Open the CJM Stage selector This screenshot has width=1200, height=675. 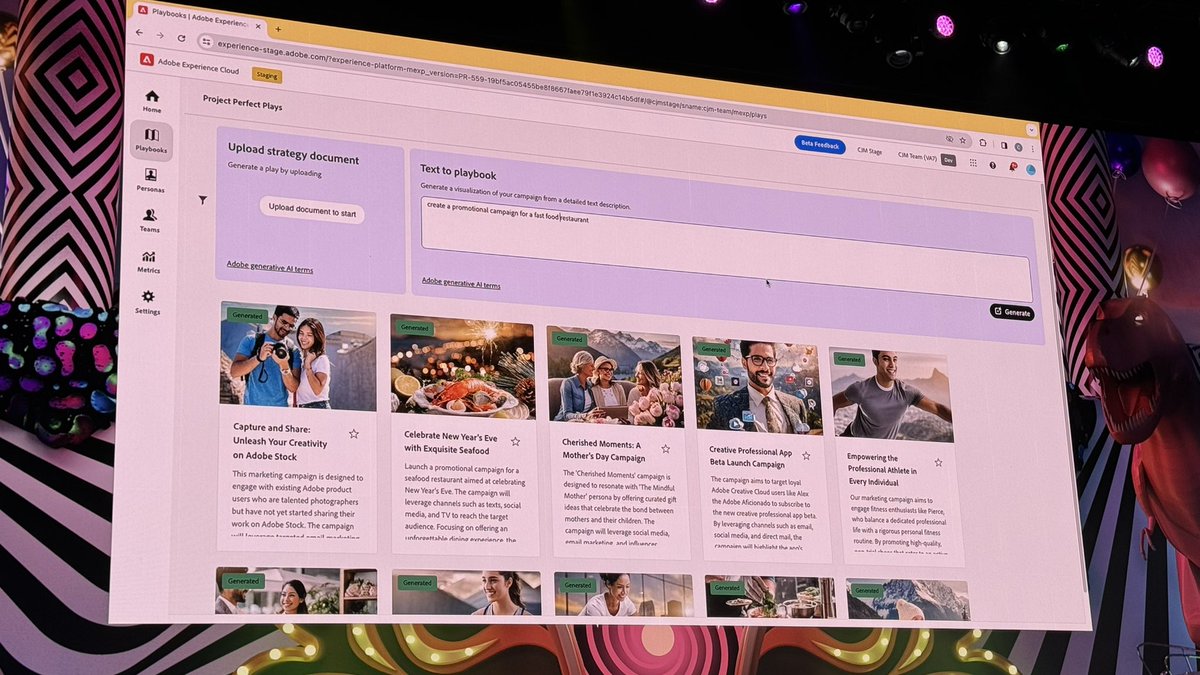(868, 151)
